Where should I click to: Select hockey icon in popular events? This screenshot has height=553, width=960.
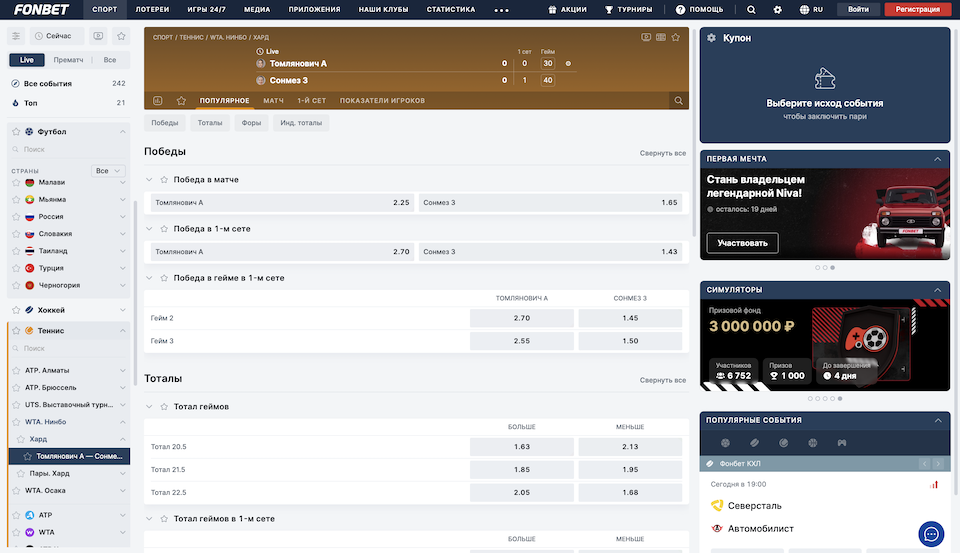click(754, 443)
